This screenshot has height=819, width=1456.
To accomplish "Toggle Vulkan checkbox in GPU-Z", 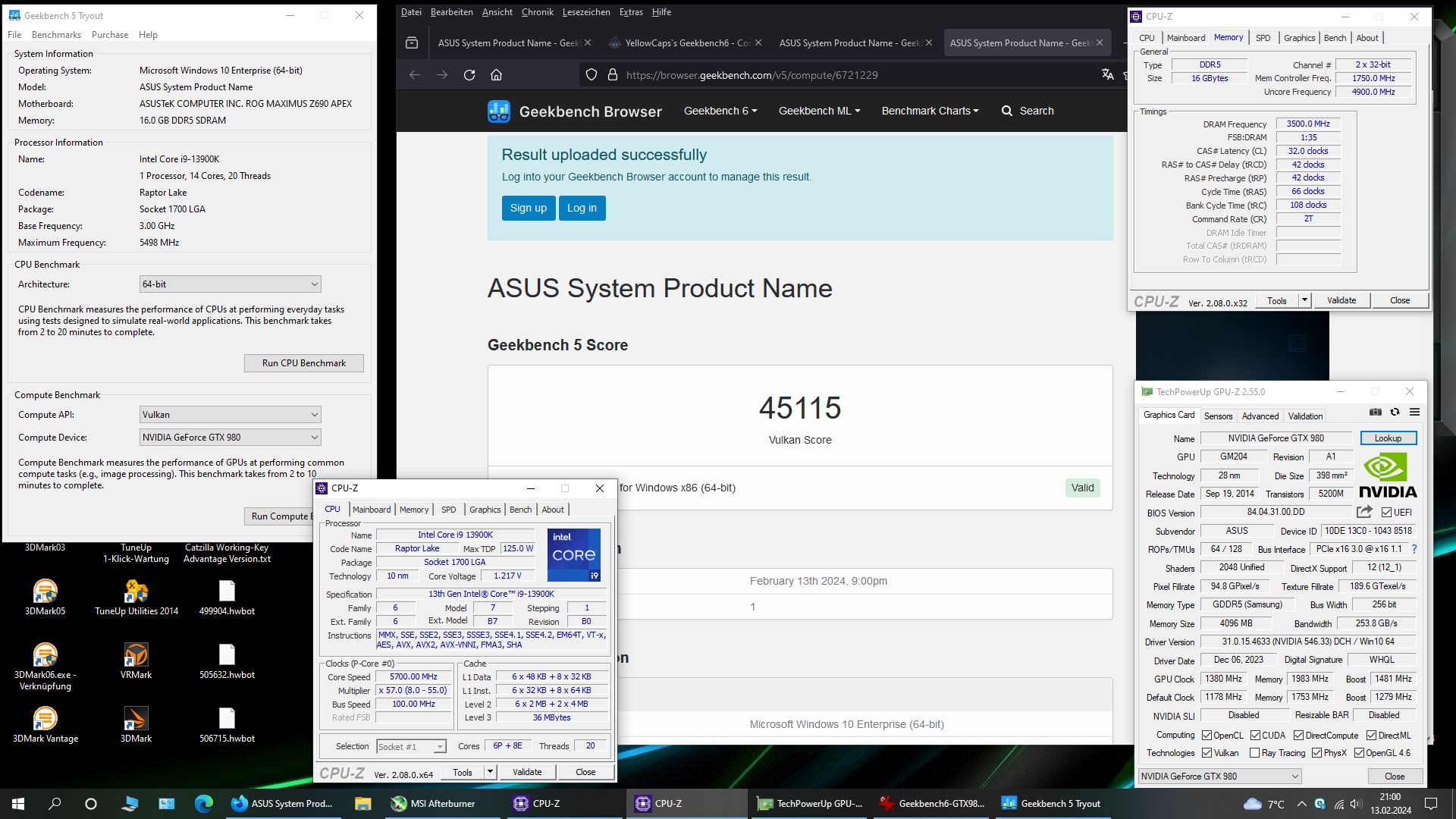I will [1207, 753].
